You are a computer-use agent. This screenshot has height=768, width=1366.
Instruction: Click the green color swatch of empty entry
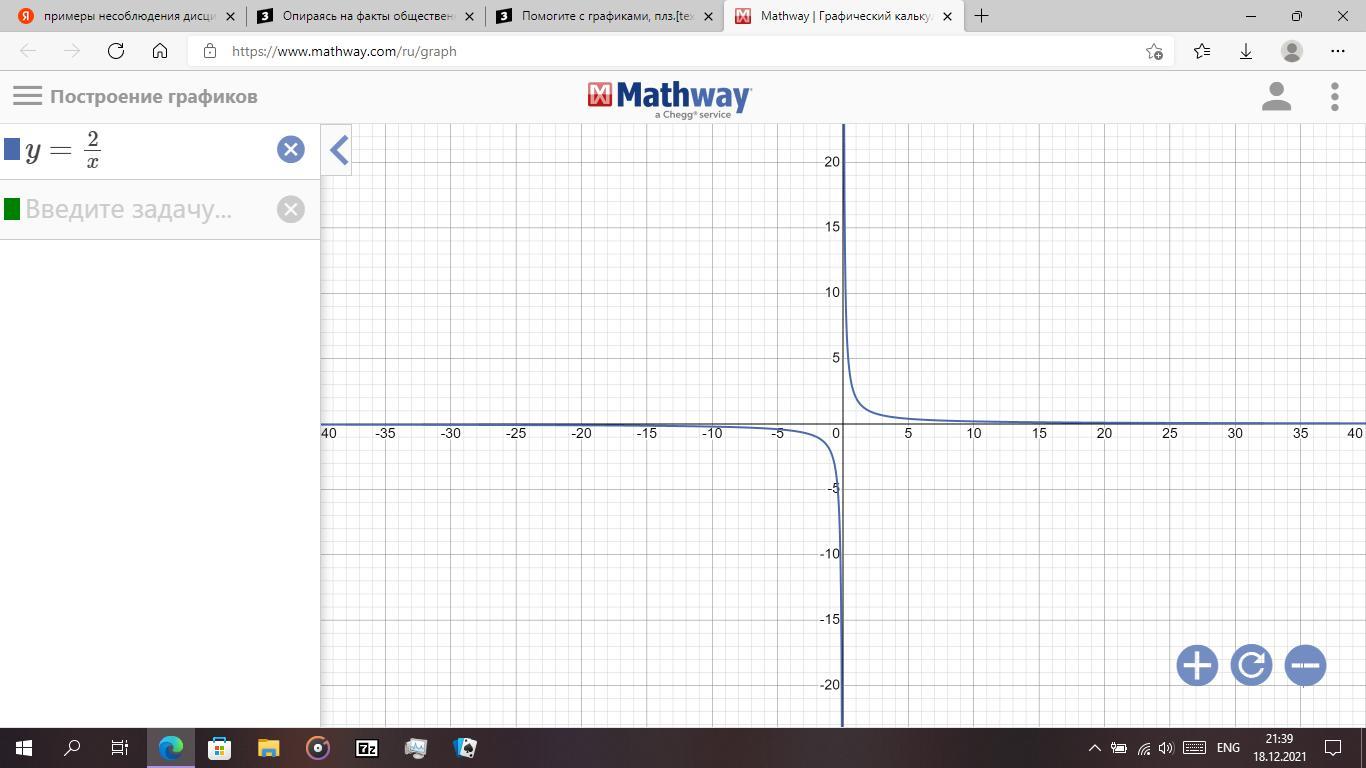pos(12,209)
